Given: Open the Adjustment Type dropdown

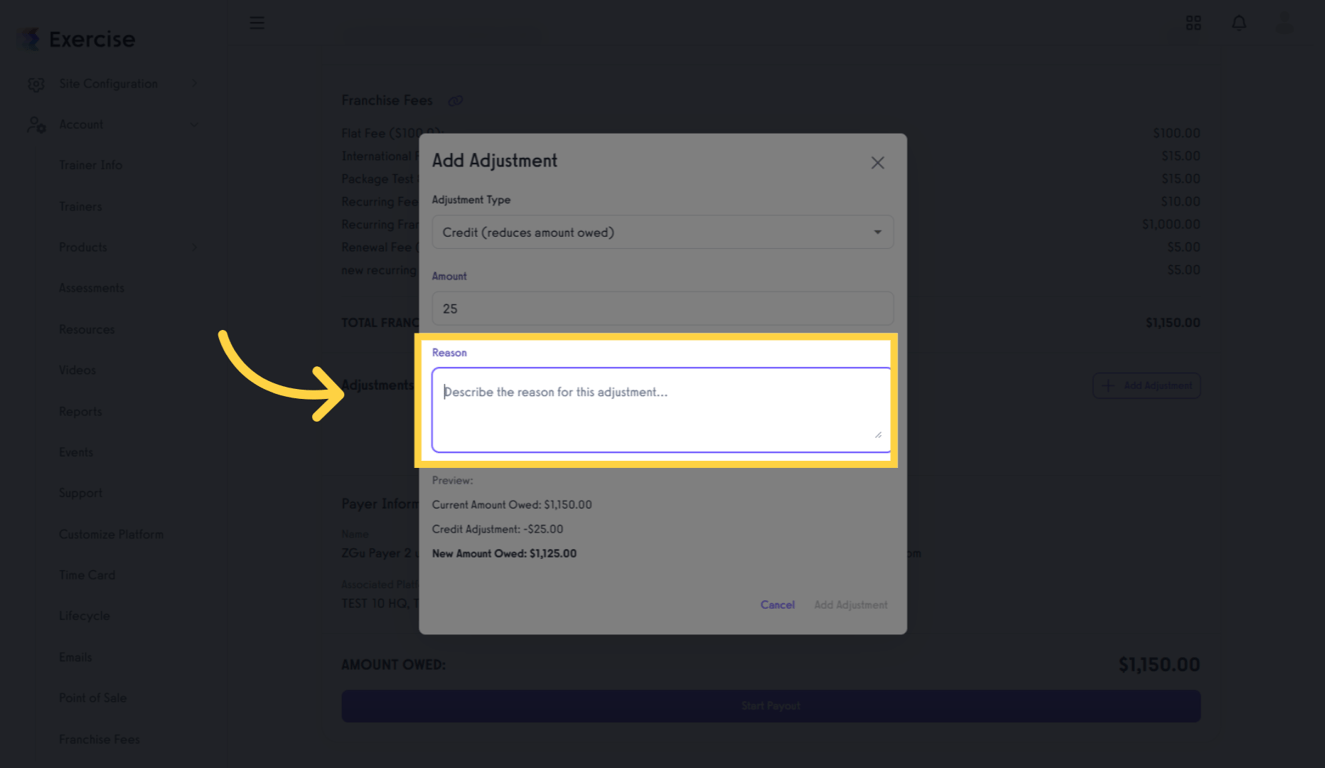Looking at the screenshot, I should pos(663,231).
